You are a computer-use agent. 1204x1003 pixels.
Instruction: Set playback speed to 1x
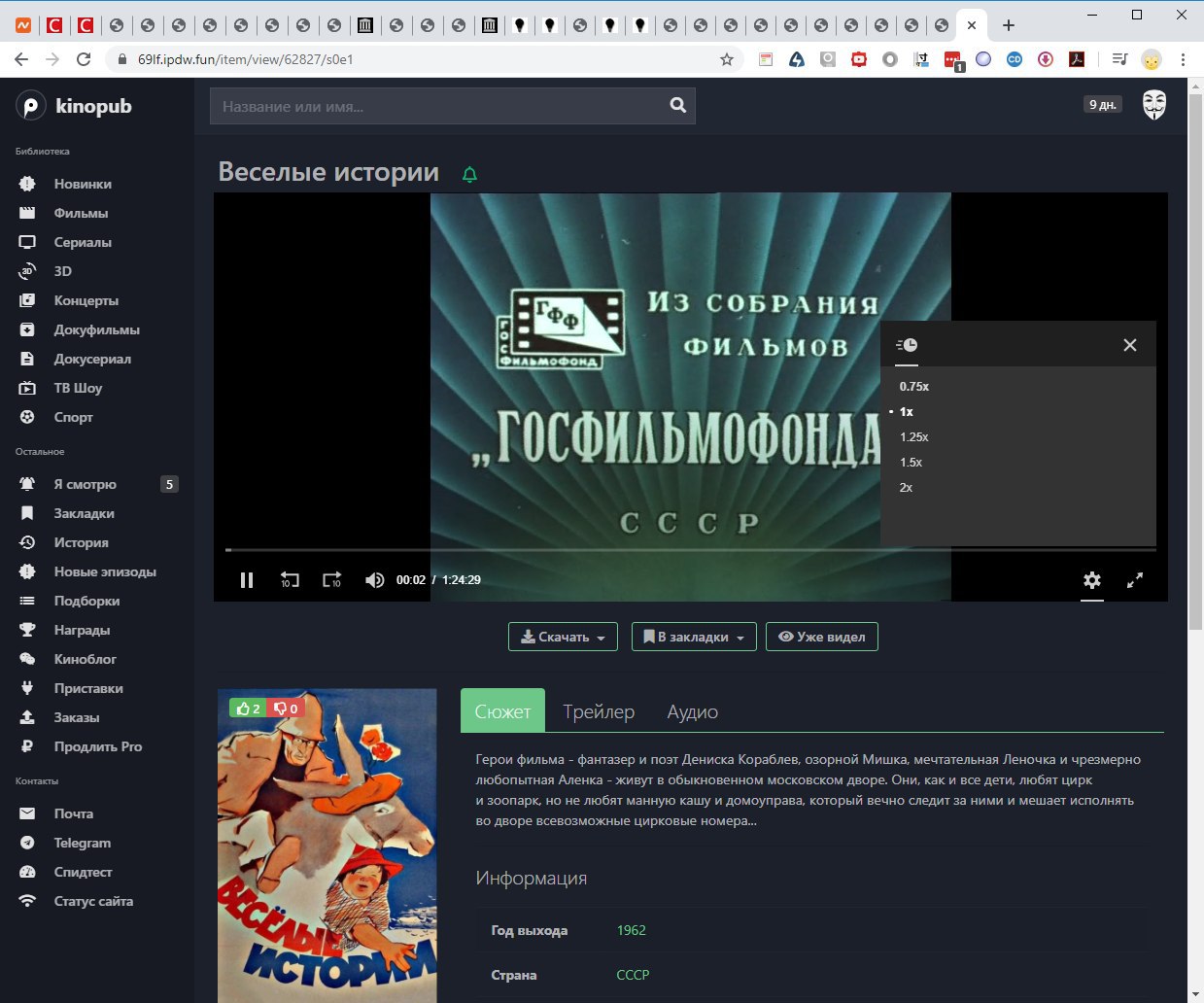pyautogui.click(x=907, y=412)
